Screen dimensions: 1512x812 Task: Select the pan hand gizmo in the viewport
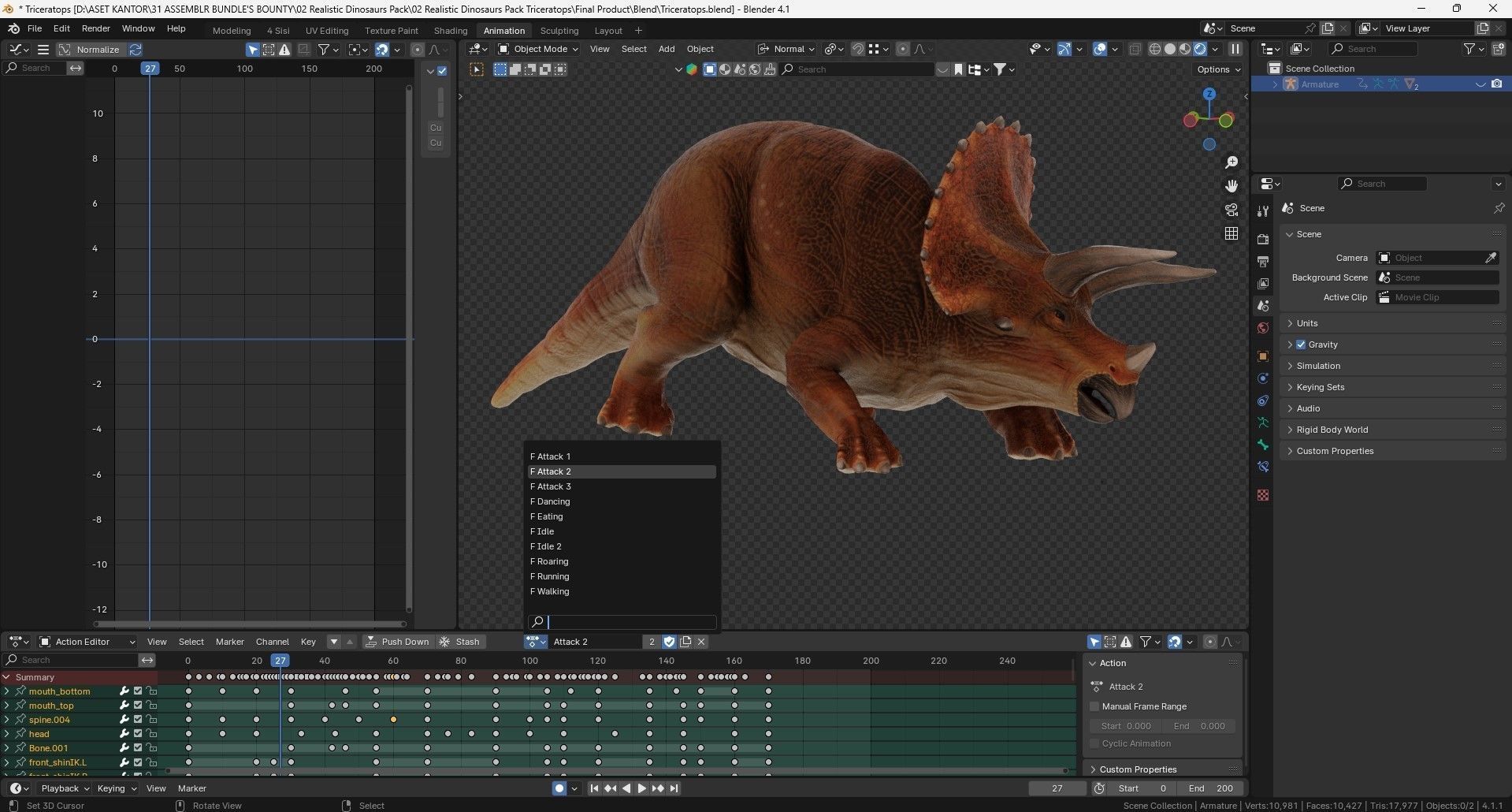coord(1232,186)
